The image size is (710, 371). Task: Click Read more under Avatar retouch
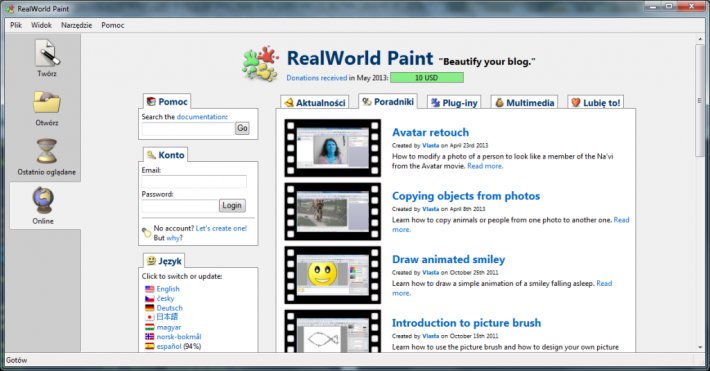click(485, 166)
